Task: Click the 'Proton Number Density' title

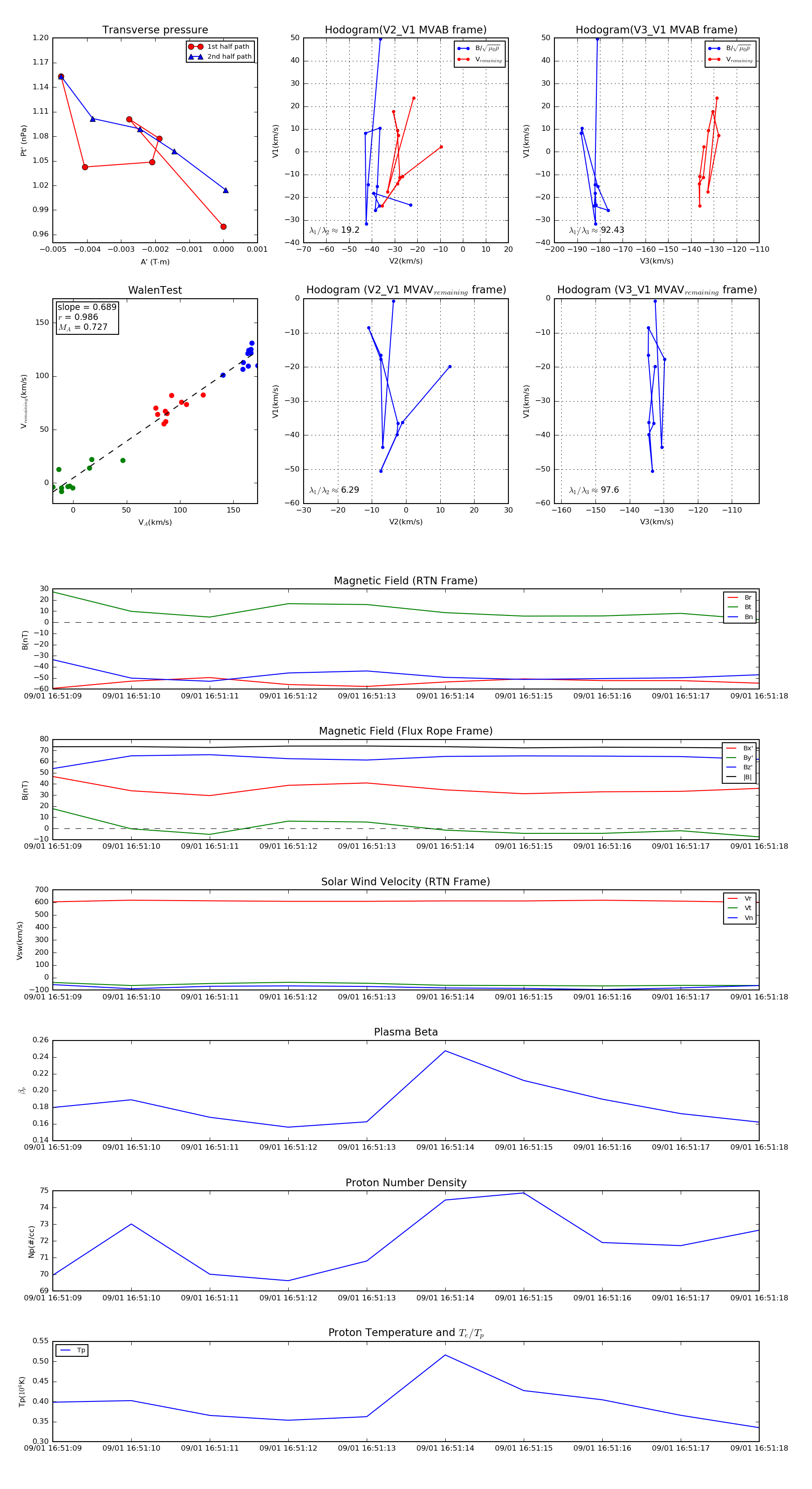Action: coord(406,1183)
